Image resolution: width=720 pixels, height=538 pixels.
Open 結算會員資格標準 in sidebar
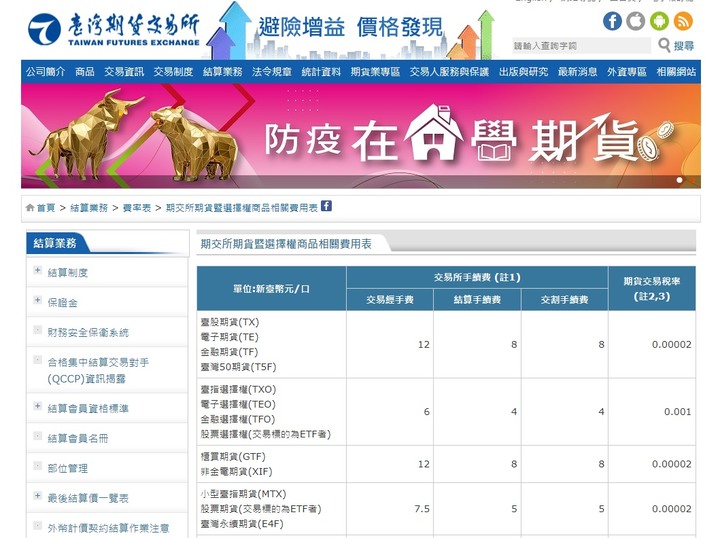pos(88,408)
